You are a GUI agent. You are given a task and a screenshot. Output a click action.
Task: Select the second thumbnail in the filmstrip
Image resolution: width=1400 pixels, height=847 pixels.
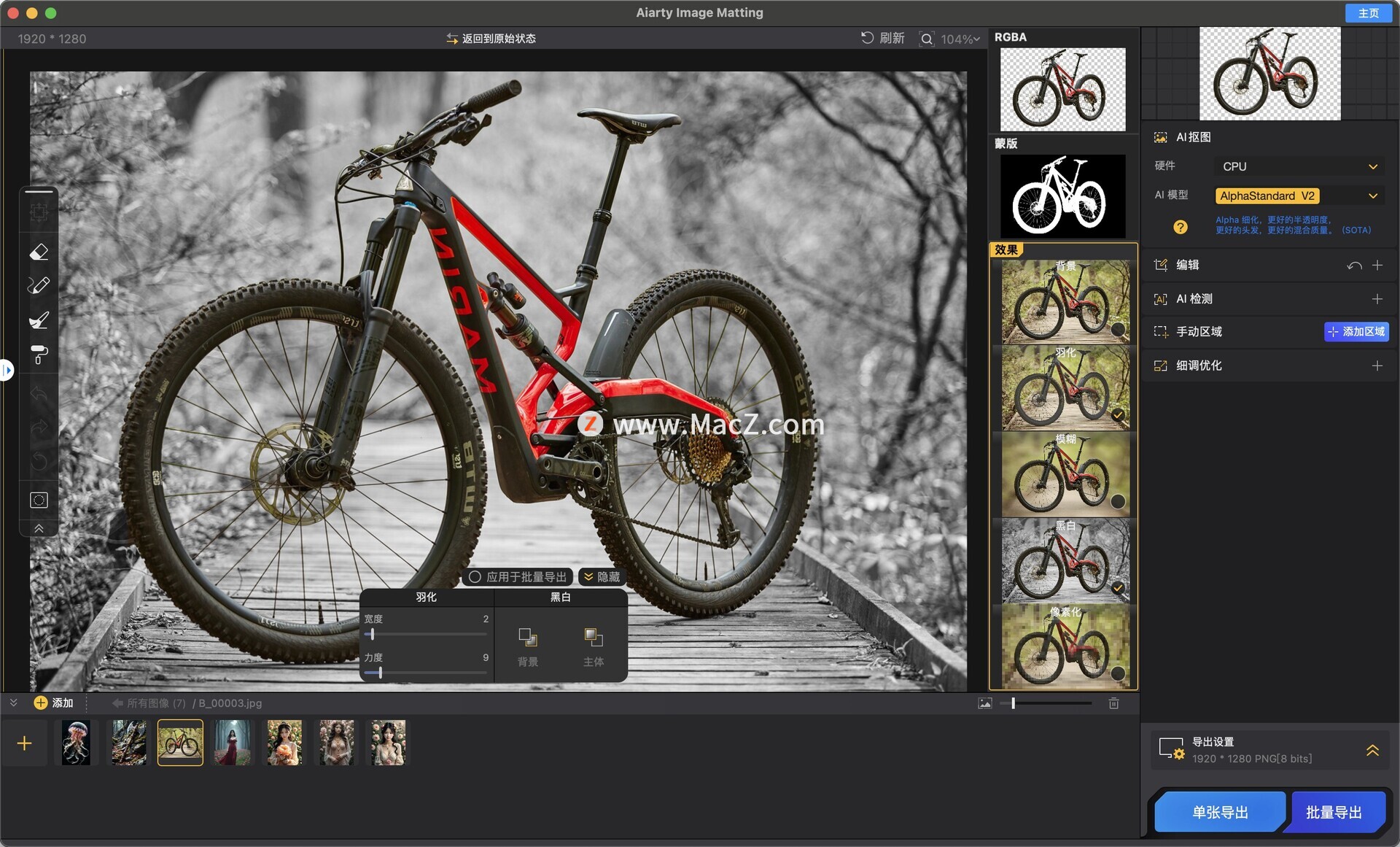pyautogui.click(x=128, y=743)
